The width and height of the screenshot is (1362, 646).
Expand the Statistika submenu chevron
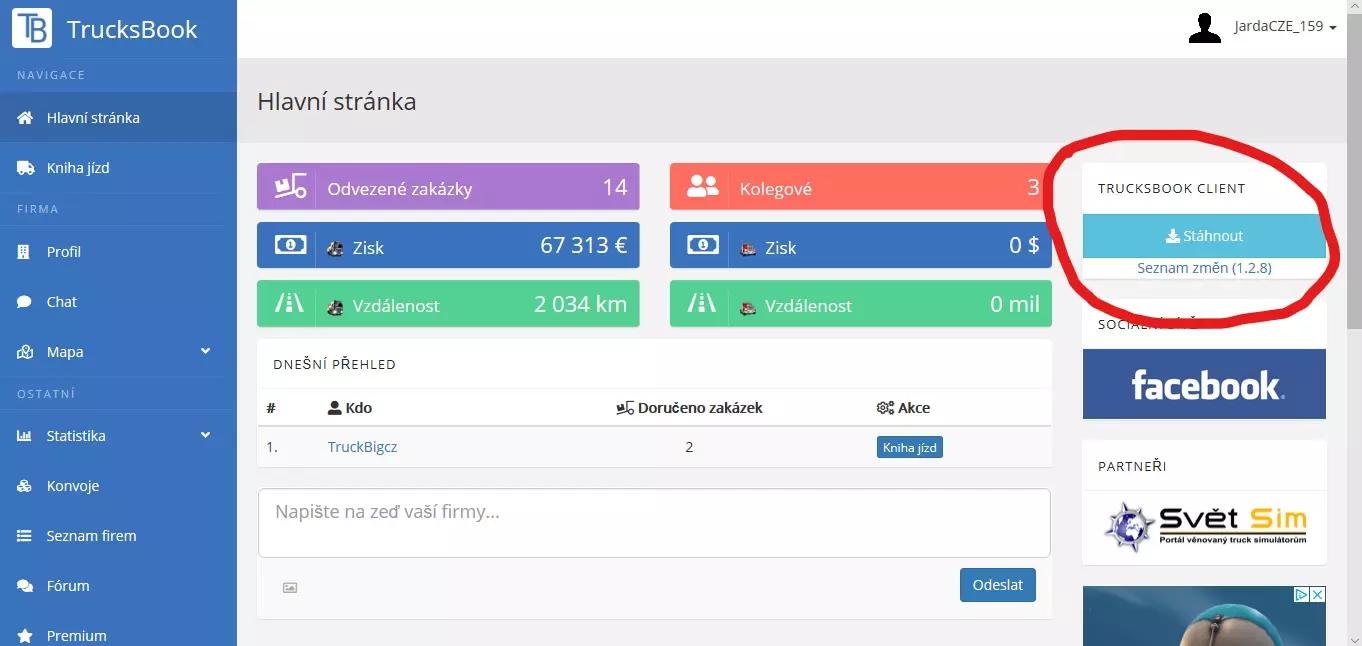[x=206, y=435]
